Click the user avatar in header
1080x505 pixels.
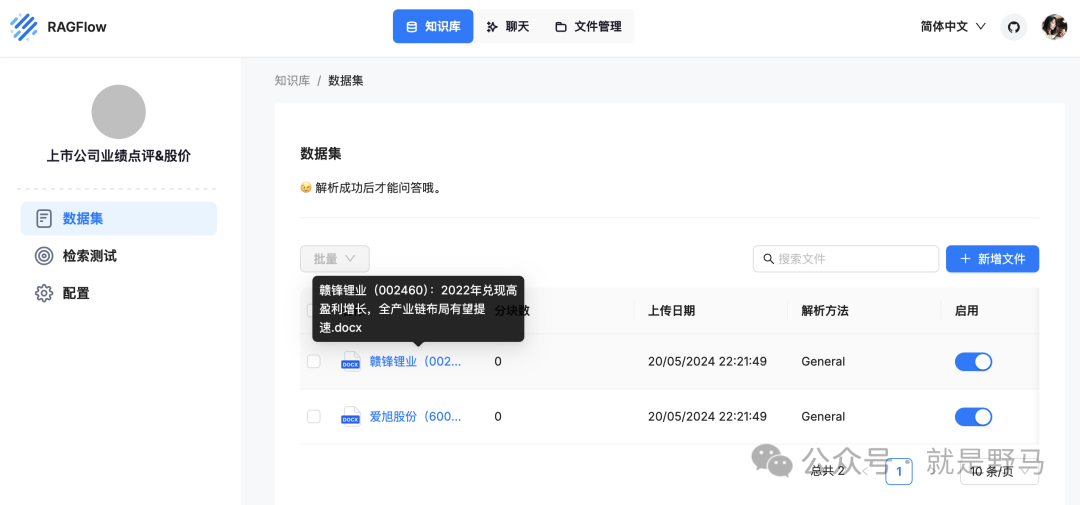pyautogui.click(x=1054, y=27)
